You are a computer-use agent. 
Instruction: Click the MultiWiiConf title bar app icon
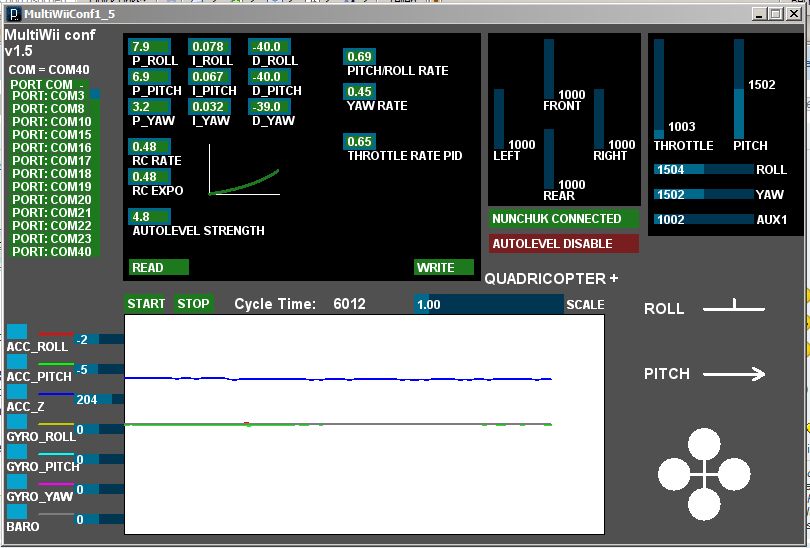pyautogui.click(x=14, y=14)
